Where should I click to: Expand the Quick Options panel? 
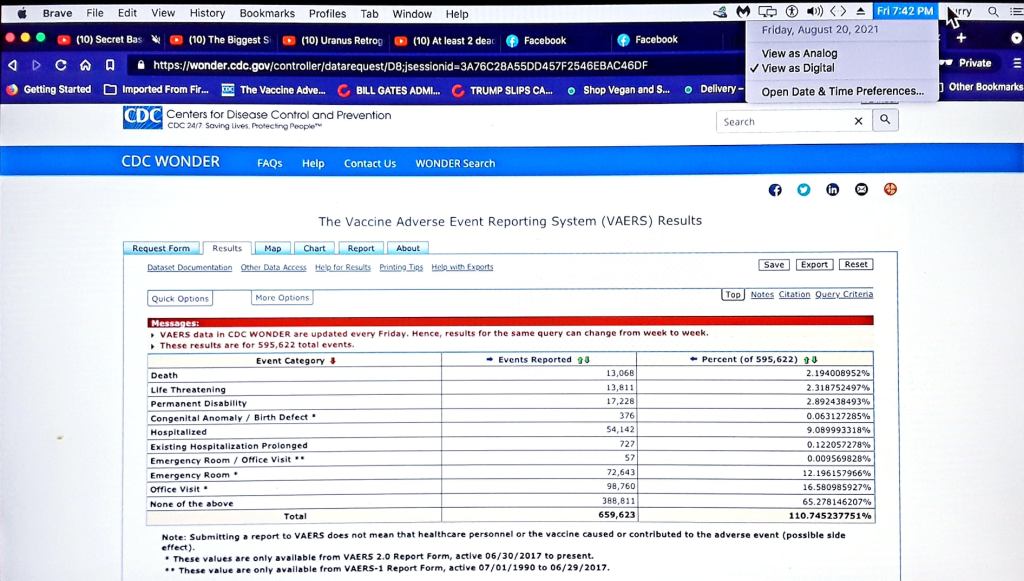(x=180, y=298)
